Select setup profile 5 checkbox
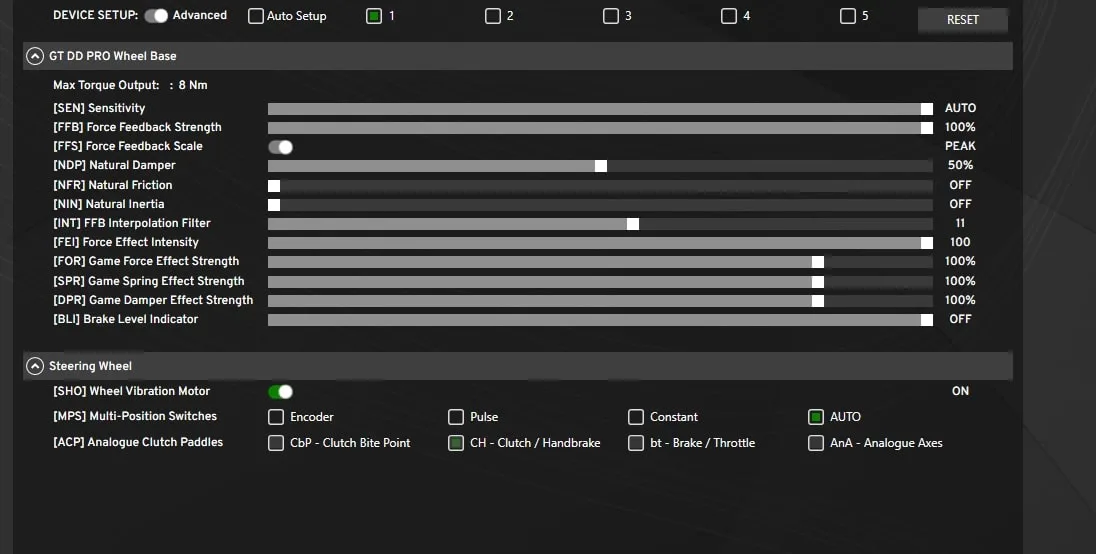The height and width of the screenshot is (554, 1096). pos(848,16)
